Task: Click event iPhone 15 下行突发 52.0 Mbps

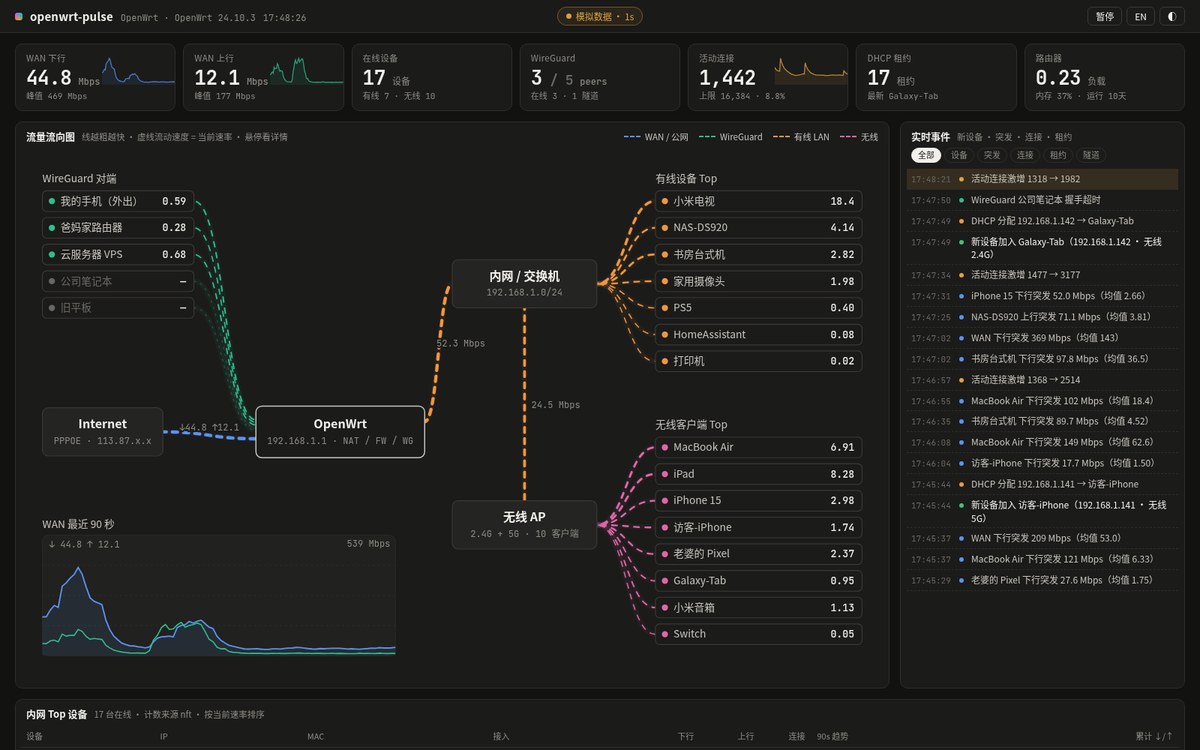Action: [x=1042, y=296]
